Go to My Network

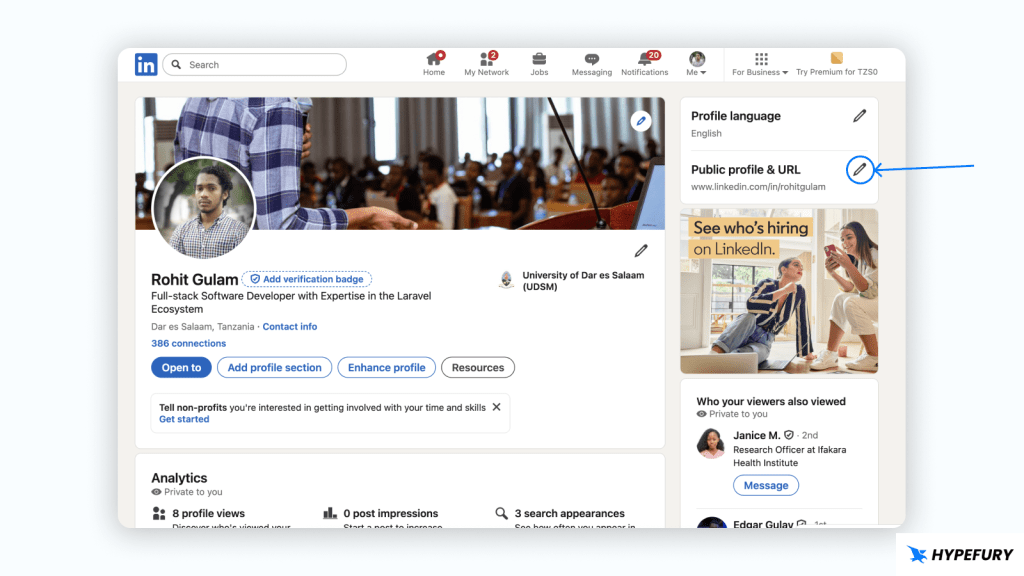click(486, 62)
